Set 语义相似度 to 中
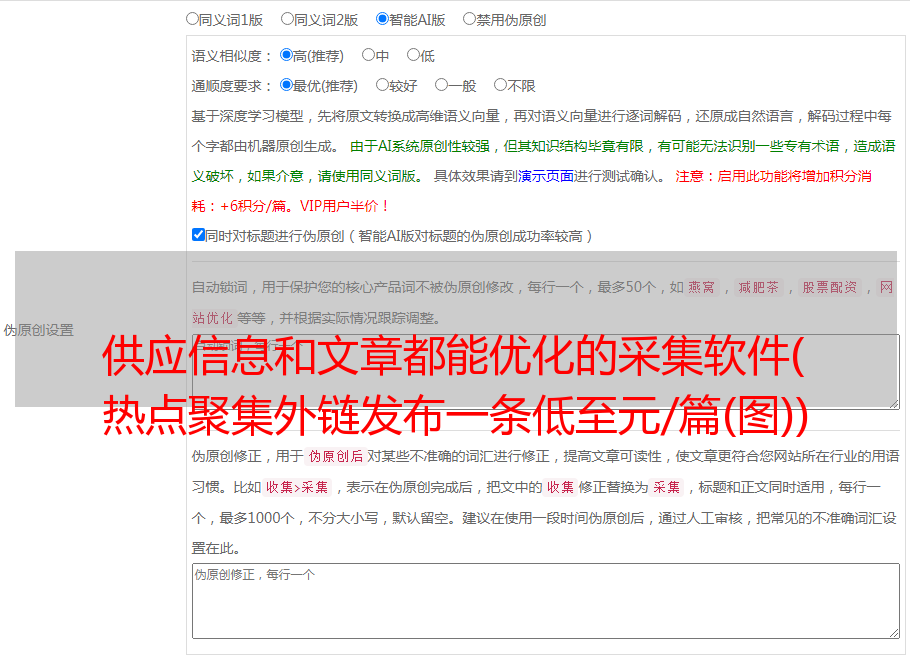The width and height of the screenshot is (911, 658). click(x=368, y=55)
